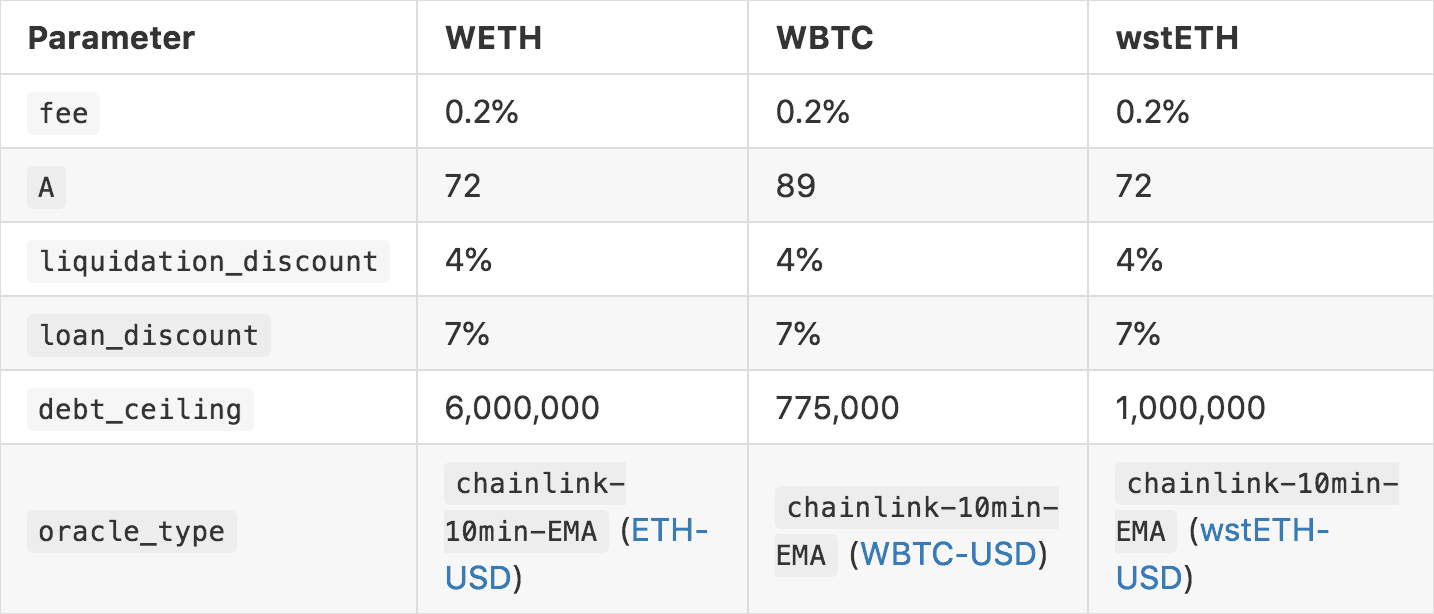This screenshot has height=614, width=1434.
Task: Click the liquidation_discount parameter label
Action: pyautogui.click(x=208, y=261)
